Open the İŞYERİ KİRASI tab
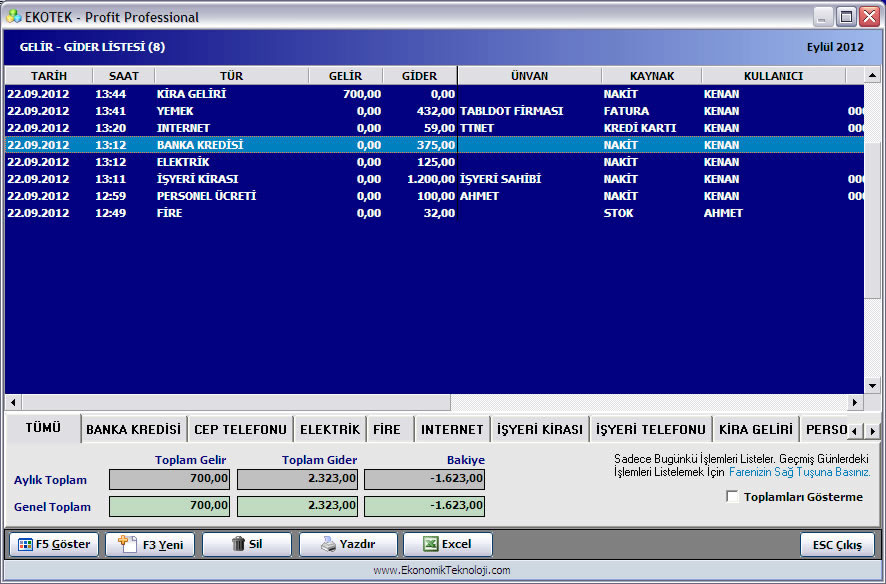 click(x=540, y=430)
